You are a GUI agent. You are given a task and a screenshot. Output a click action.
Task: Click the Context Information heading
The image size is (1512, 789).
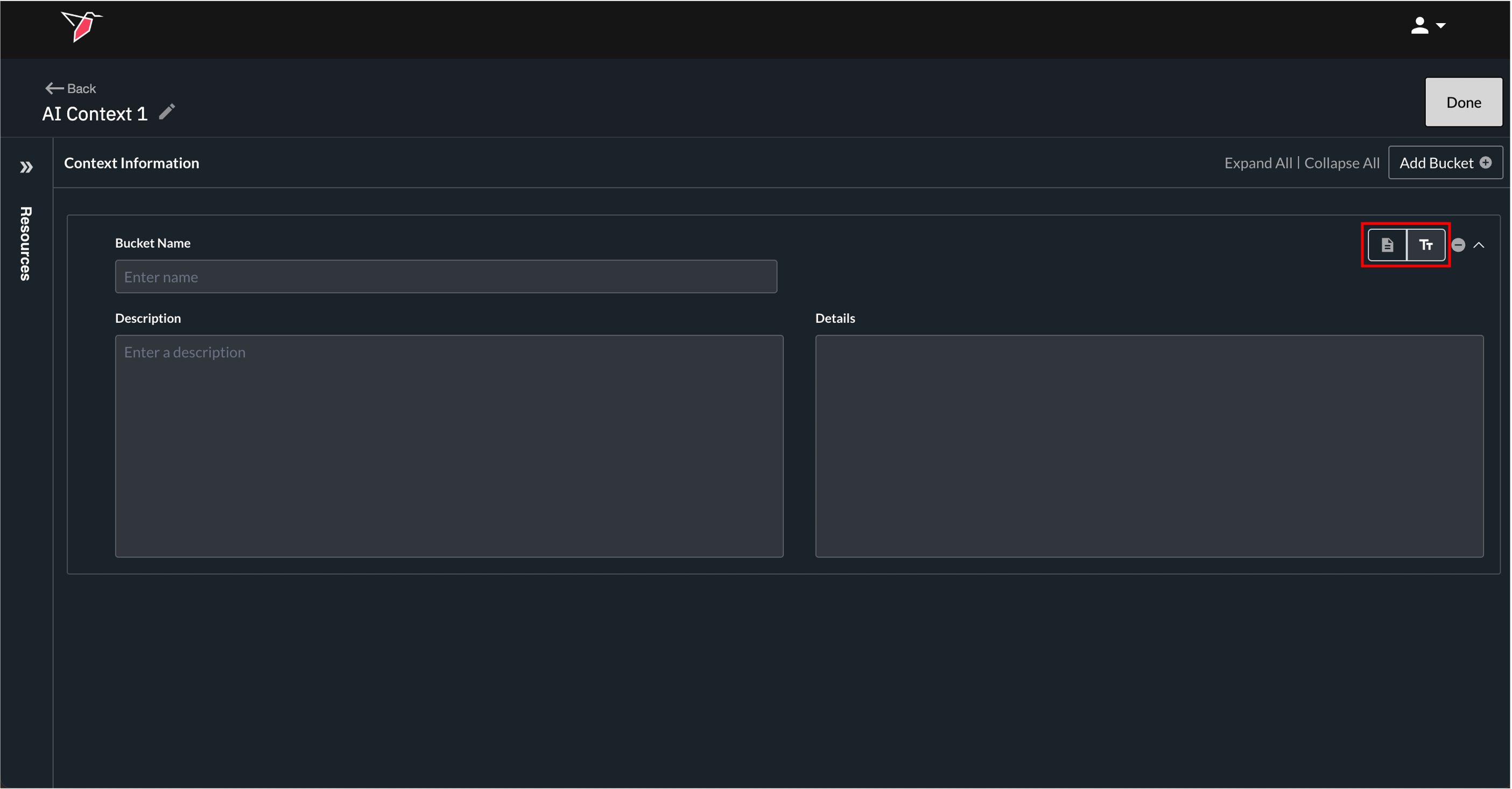[x=131, y=163]
